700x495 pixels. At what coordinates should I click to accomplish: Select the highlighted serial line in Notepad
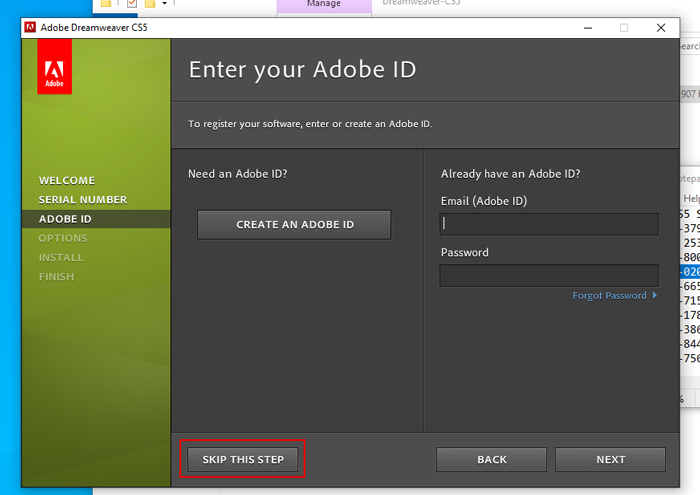(x=690, y=271)
